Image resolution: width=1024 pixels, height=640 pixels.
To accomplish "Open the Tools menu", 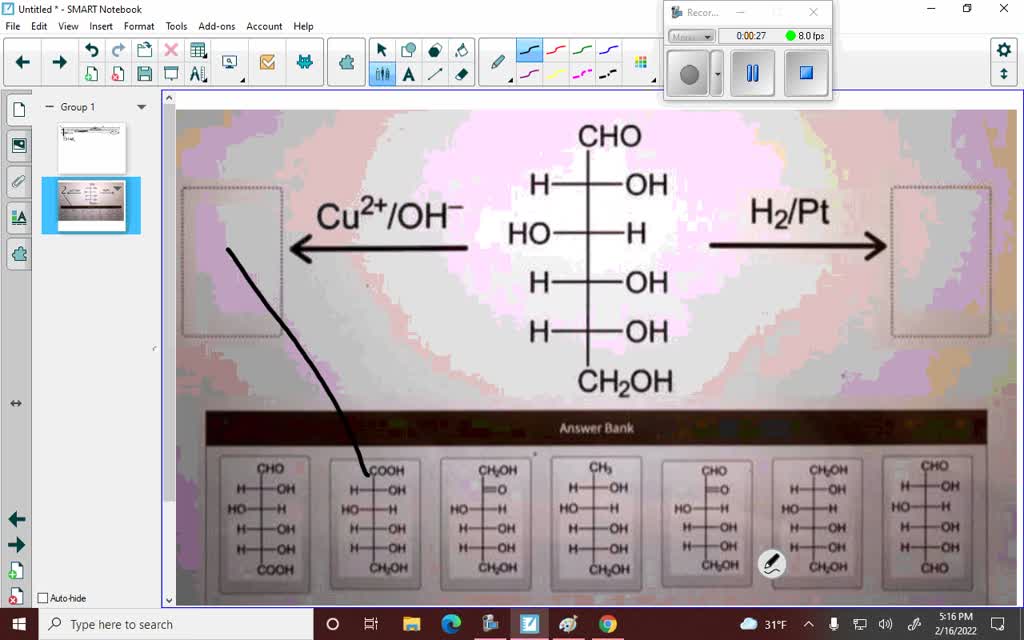I will click(176, 26).
